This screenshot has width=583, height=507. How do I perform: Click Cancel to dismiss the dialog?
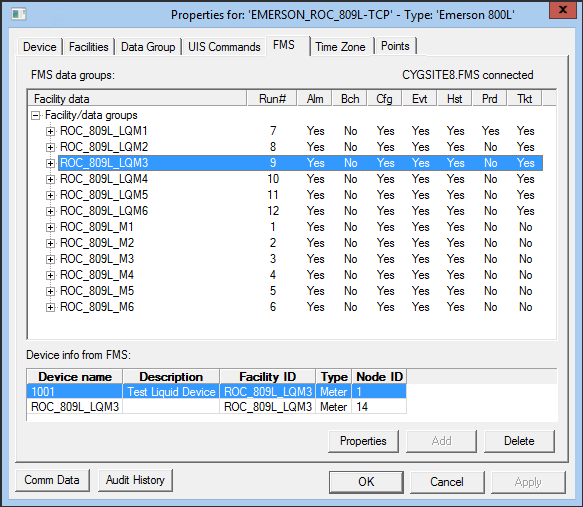pos(447,482)
